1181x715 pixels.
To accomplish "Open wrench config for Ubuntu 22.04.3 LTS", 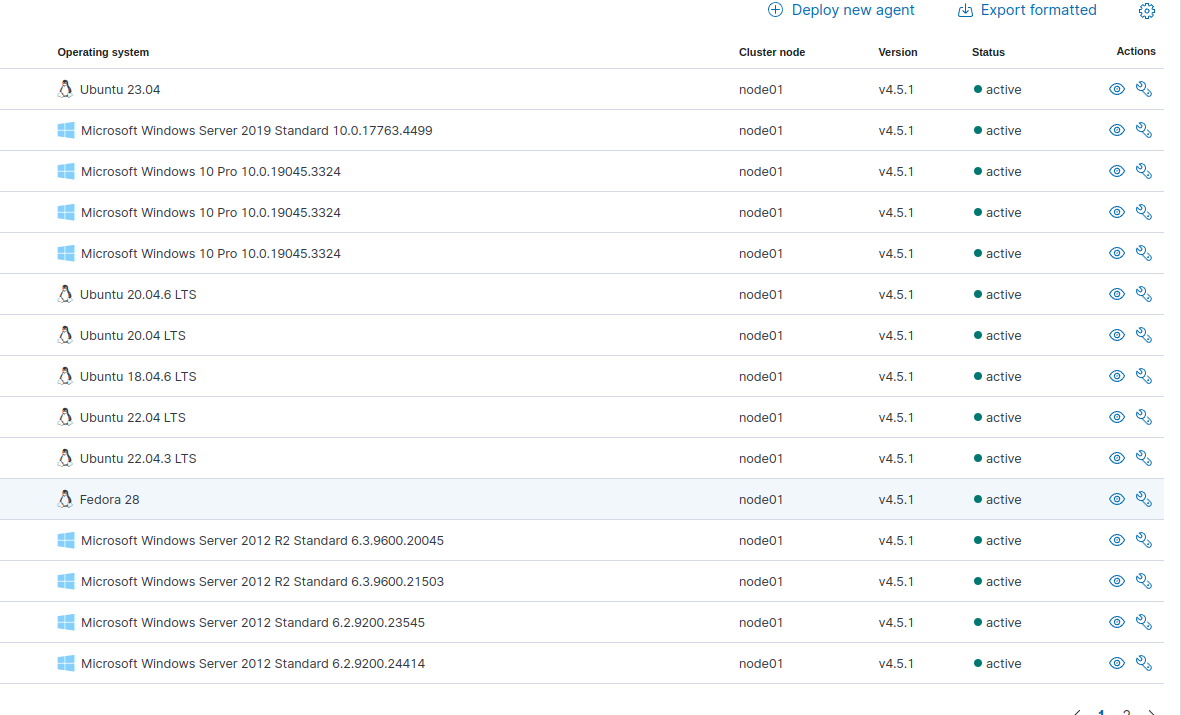I will [x=1144, y=458].
